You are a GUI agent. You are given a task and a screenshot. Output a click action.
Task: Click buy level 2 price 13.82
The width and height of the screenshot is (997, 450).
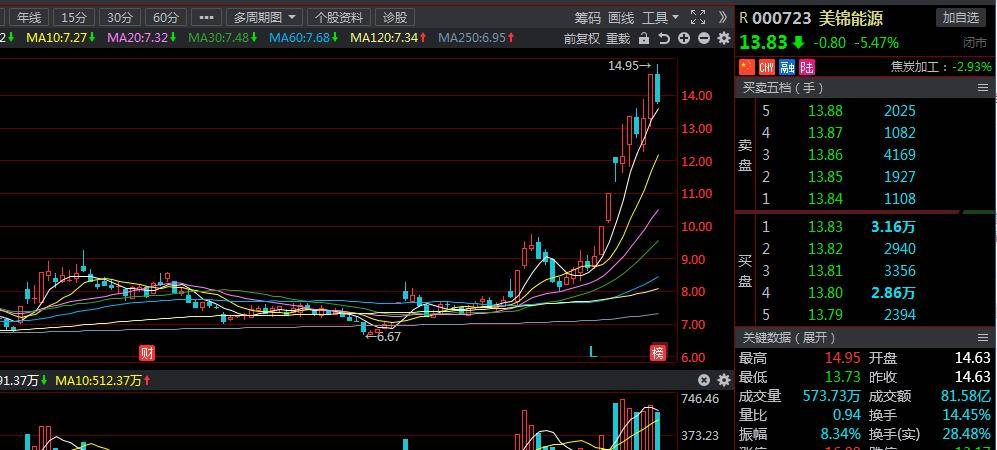click(x=825, y=249)
